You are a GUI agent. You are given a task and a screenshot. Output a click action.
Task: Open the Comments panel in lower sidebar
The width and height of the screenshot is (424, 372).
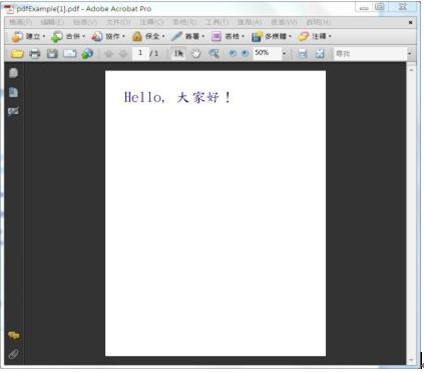[14, 335]
